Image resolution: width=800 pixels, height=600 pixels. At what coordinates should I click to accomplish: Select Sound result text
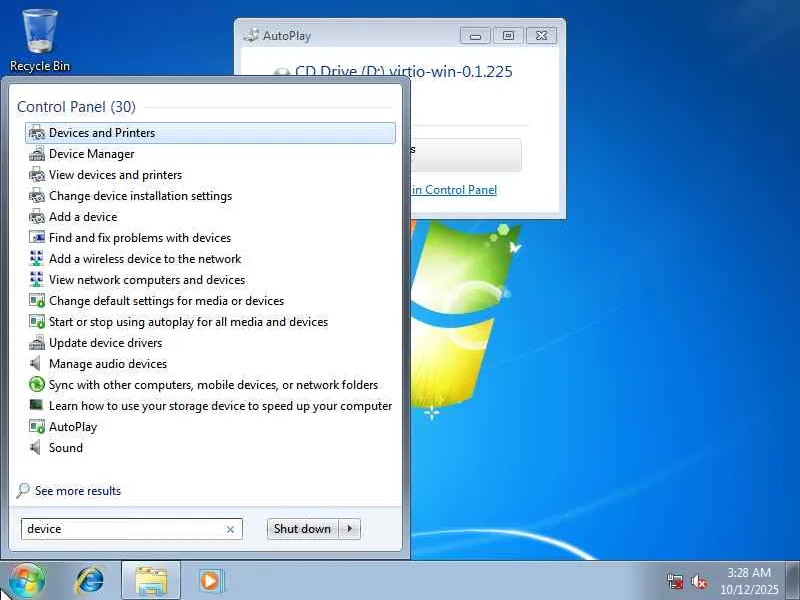66,448
